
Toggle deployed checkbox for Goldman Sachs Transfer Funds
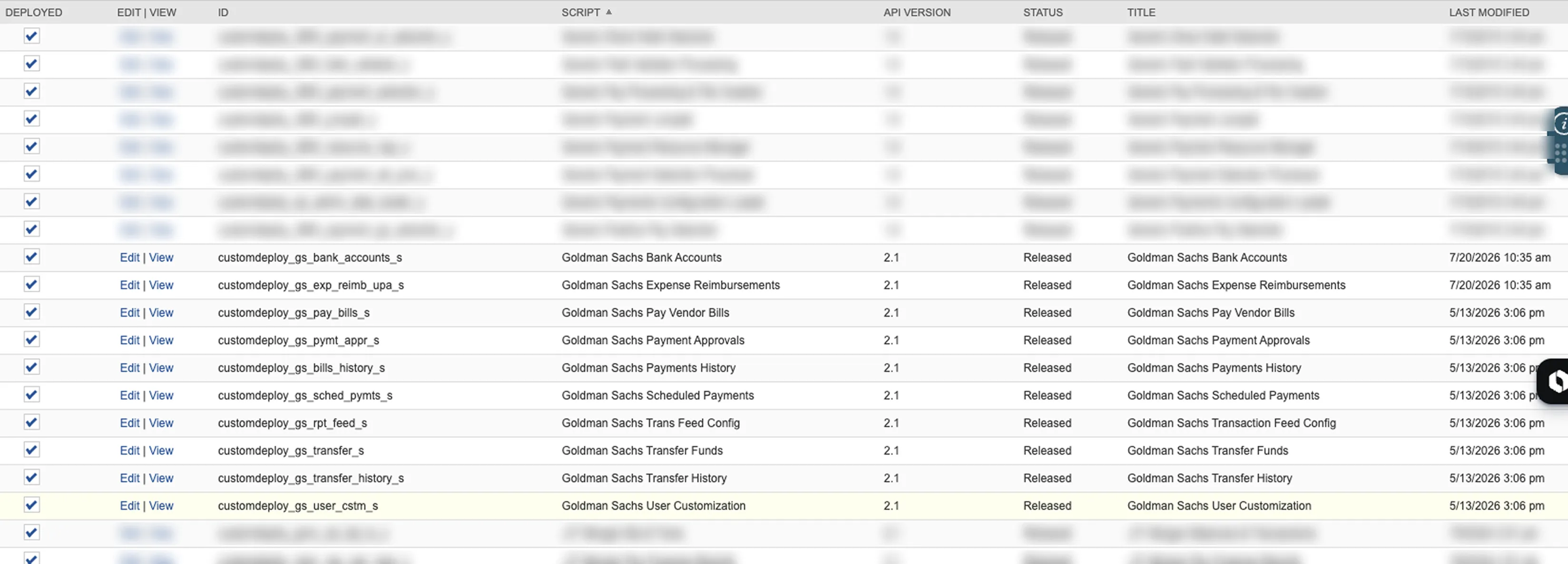click(x=32, y=449)
